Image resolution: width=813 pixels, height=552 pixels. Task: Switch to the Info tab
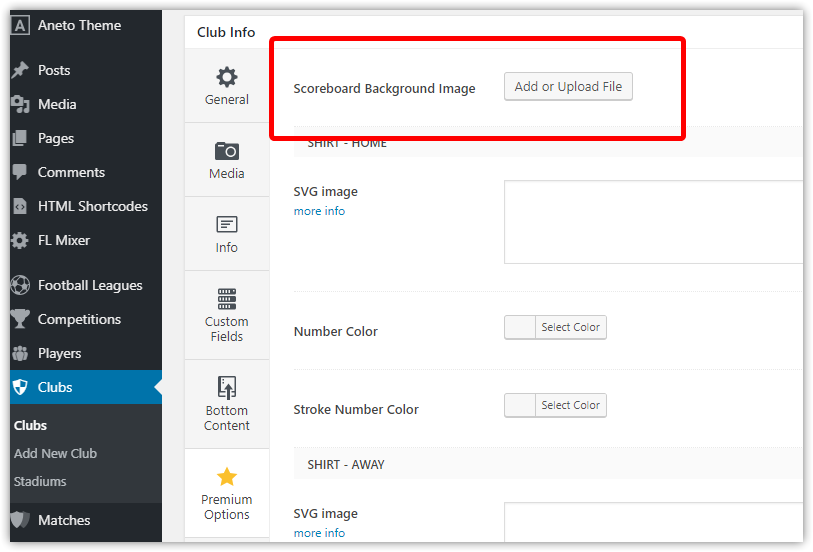tap(227, 234)
